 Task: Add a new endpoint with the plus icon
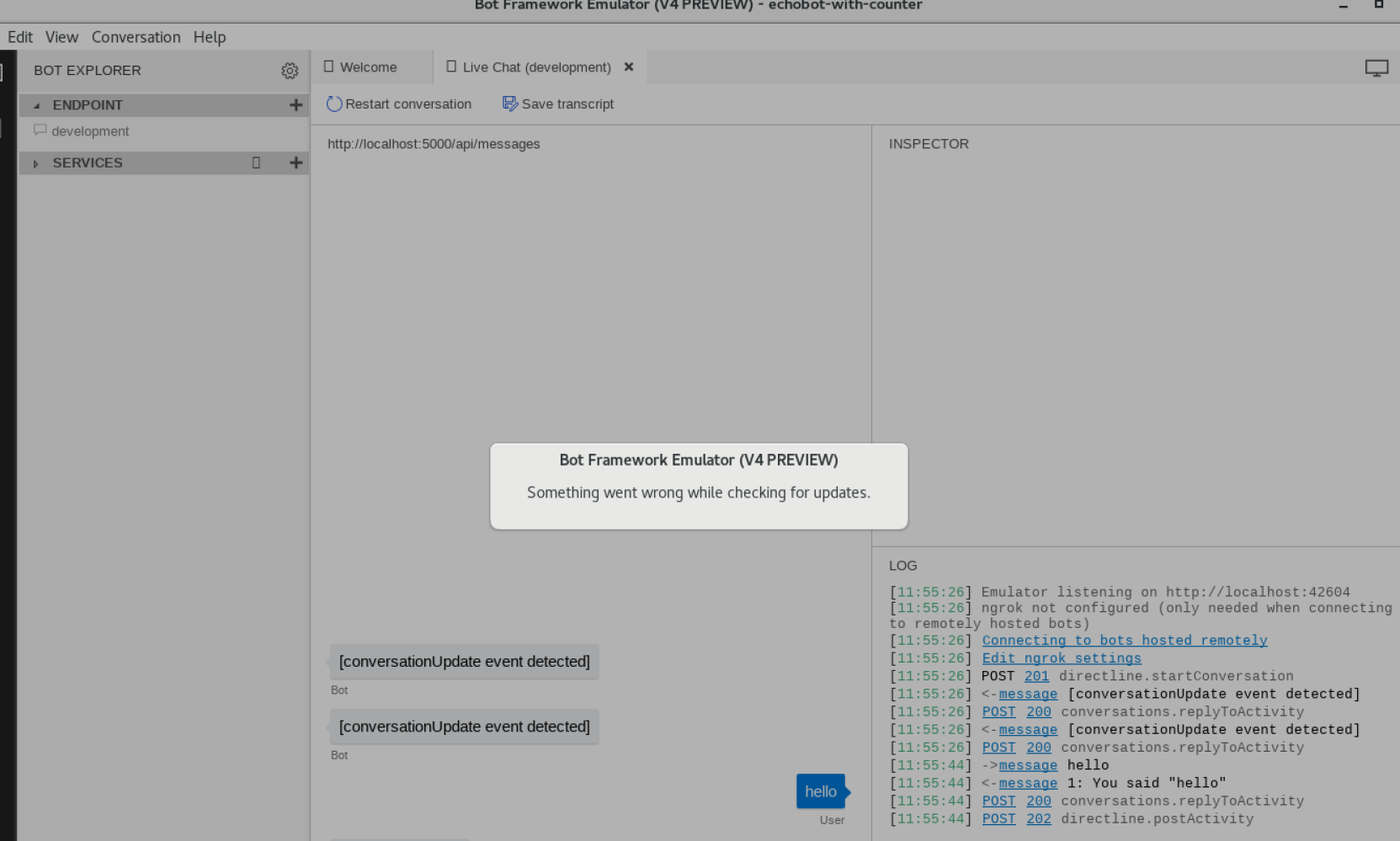click(295, 104)
